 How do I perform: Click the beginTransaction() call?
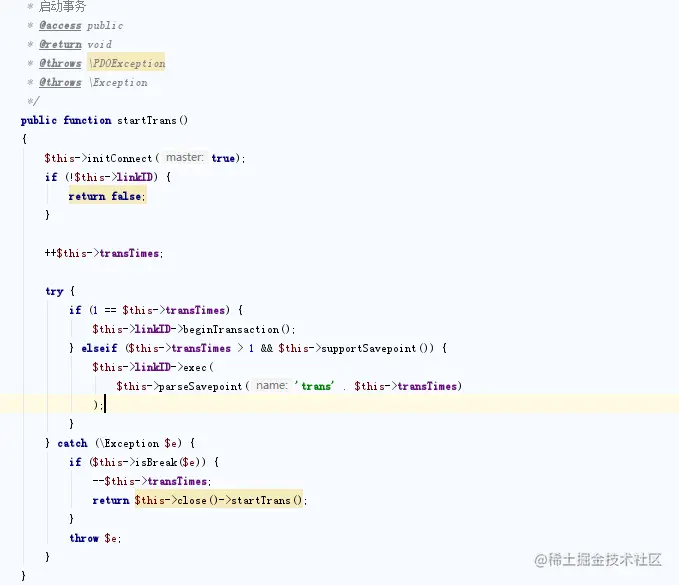pyautogui.click(x=239, y=330)
